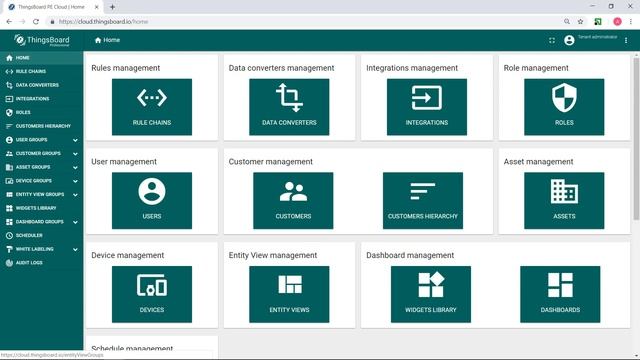Close the ThingsBoard PE Cloud tab
The image size is (640, 360).
tap(96, 7)
